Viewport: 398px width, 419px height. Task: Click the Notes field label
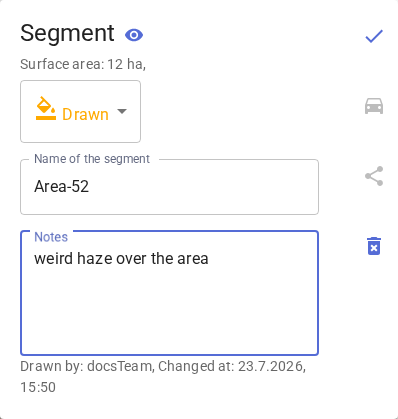(51, 237)
